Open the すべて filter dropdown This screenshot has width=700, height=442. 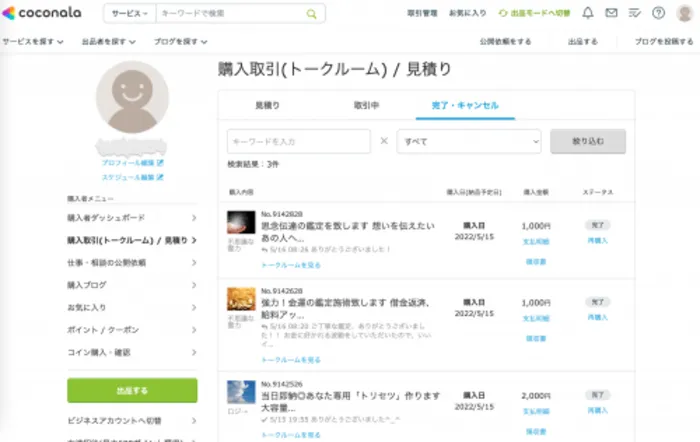pyautogui.click(x=468, y=141)
